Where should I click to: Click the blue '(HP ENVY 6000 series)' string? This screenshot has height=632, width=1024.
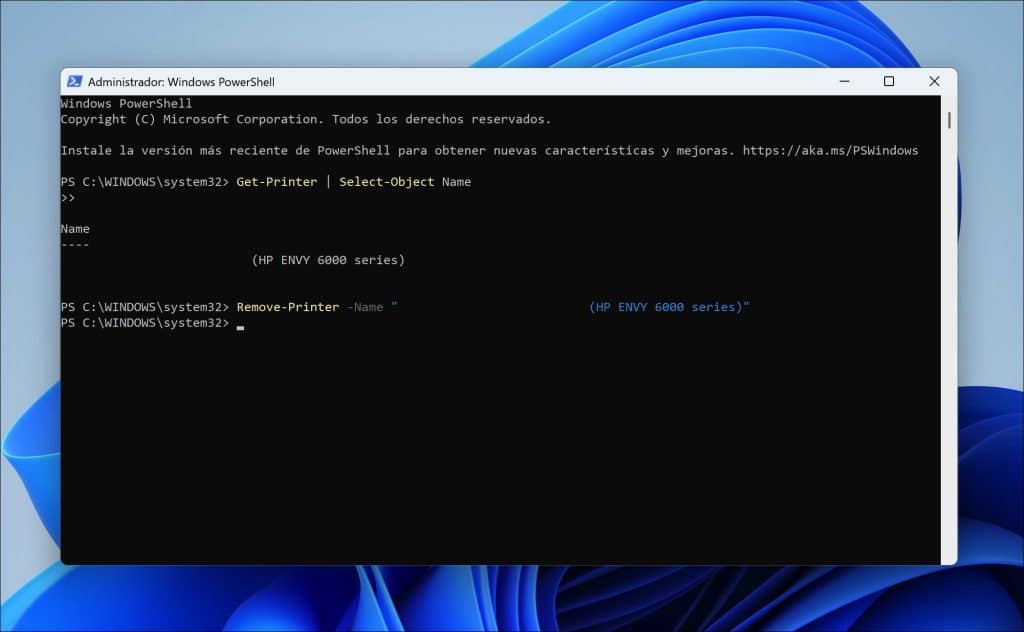tap(666, 308)
